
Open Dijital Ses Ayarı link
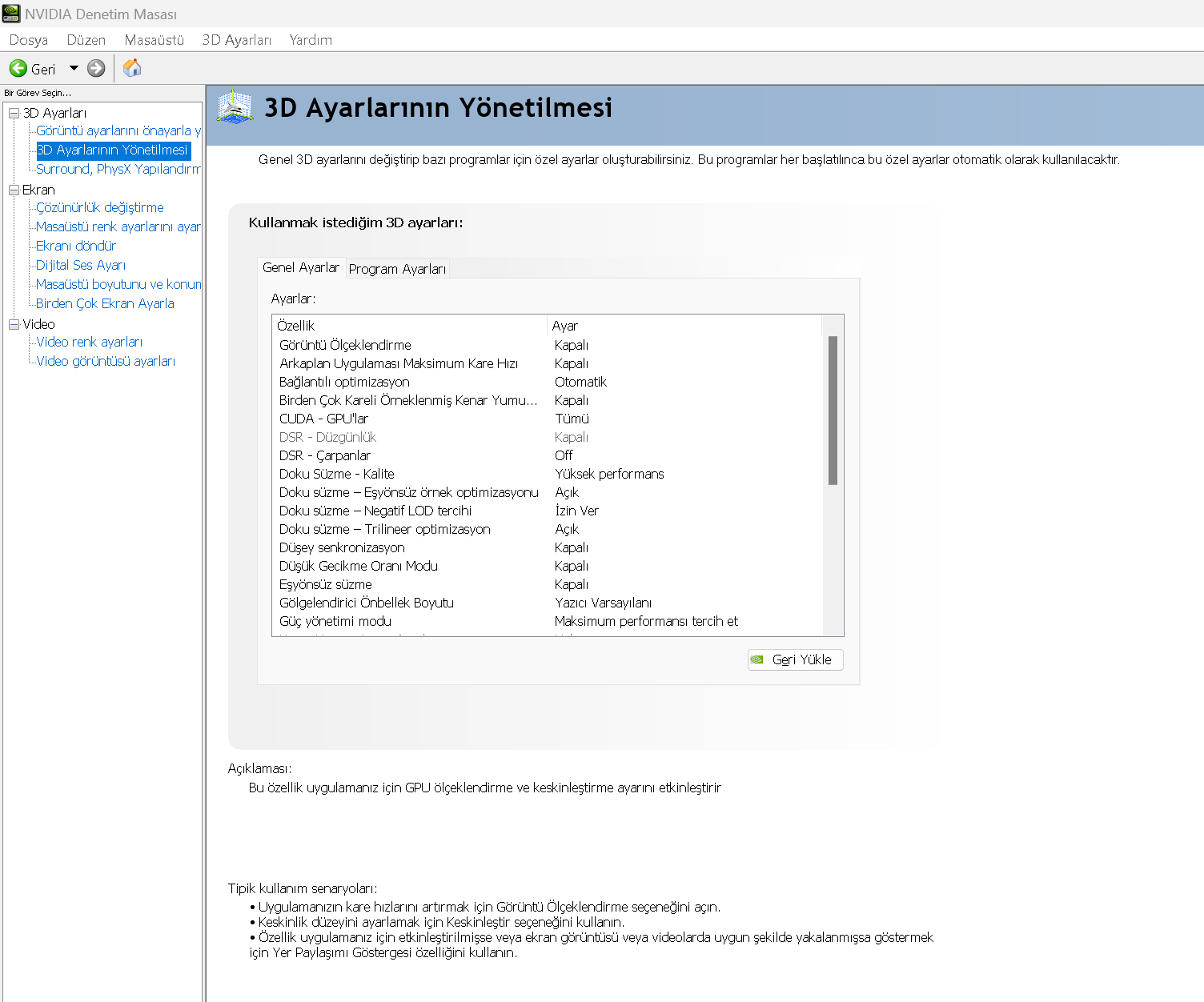coord(81,265)
